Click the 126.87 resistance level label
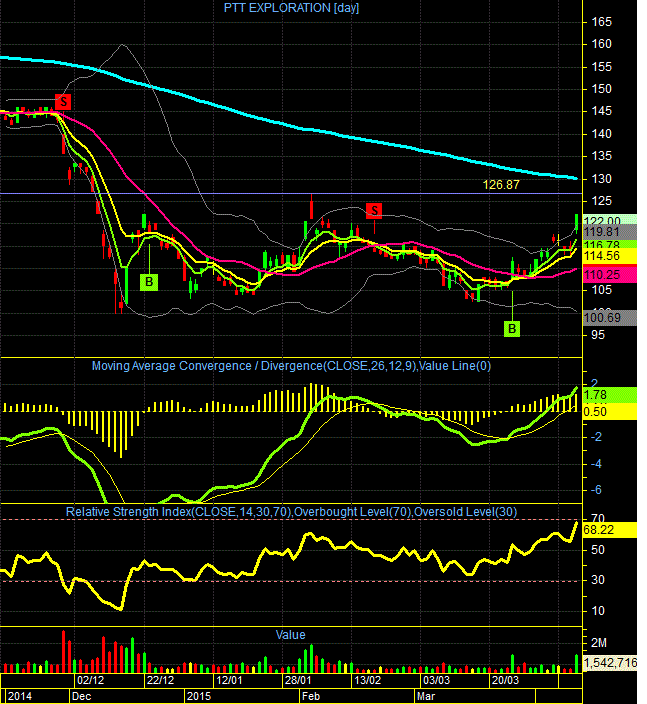This screenshot has height=704, width=647. (x=501, y=185)
